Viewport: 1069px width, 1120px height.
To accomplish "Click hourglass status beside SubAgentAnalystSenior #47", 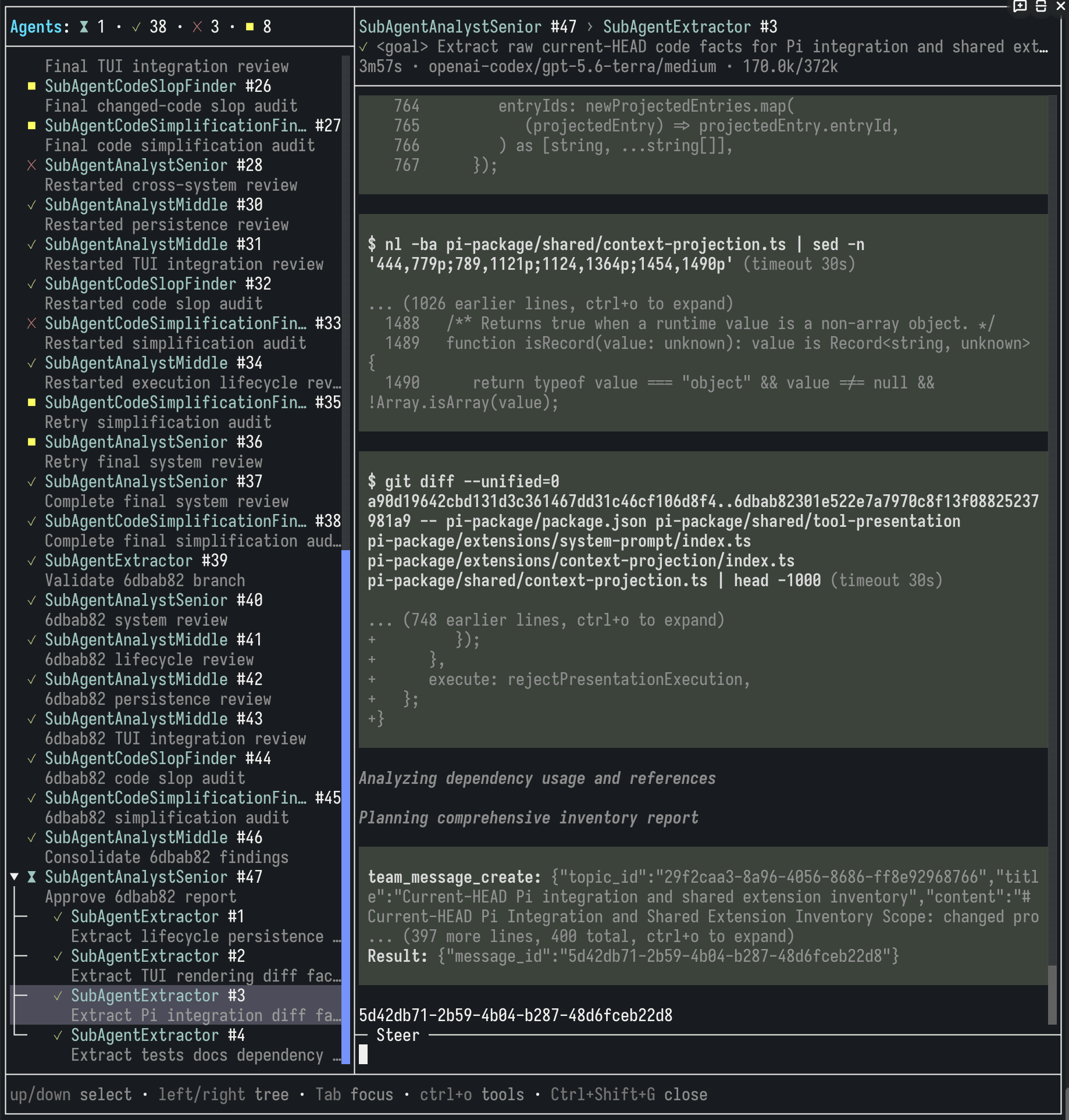I will point(31,877).
